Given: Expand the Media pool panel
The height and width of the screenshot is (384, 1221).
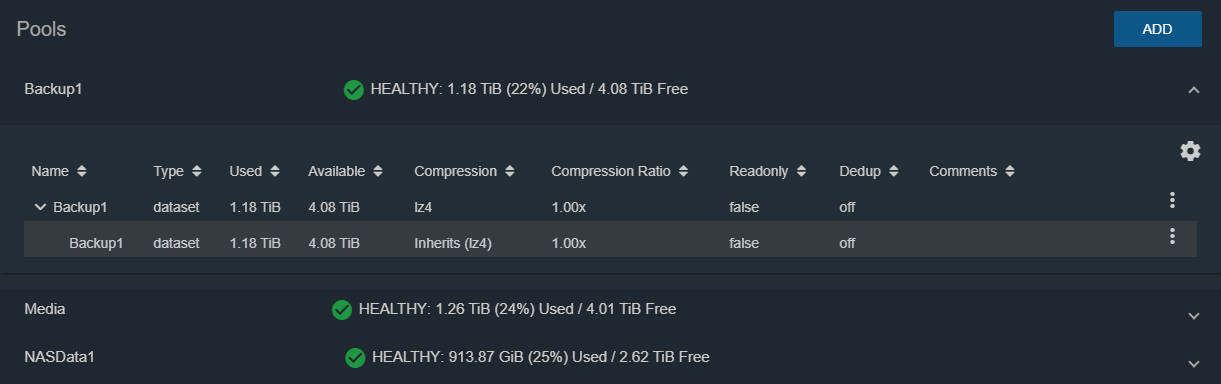Looking at the screenshot, I should click(1193, 315).
